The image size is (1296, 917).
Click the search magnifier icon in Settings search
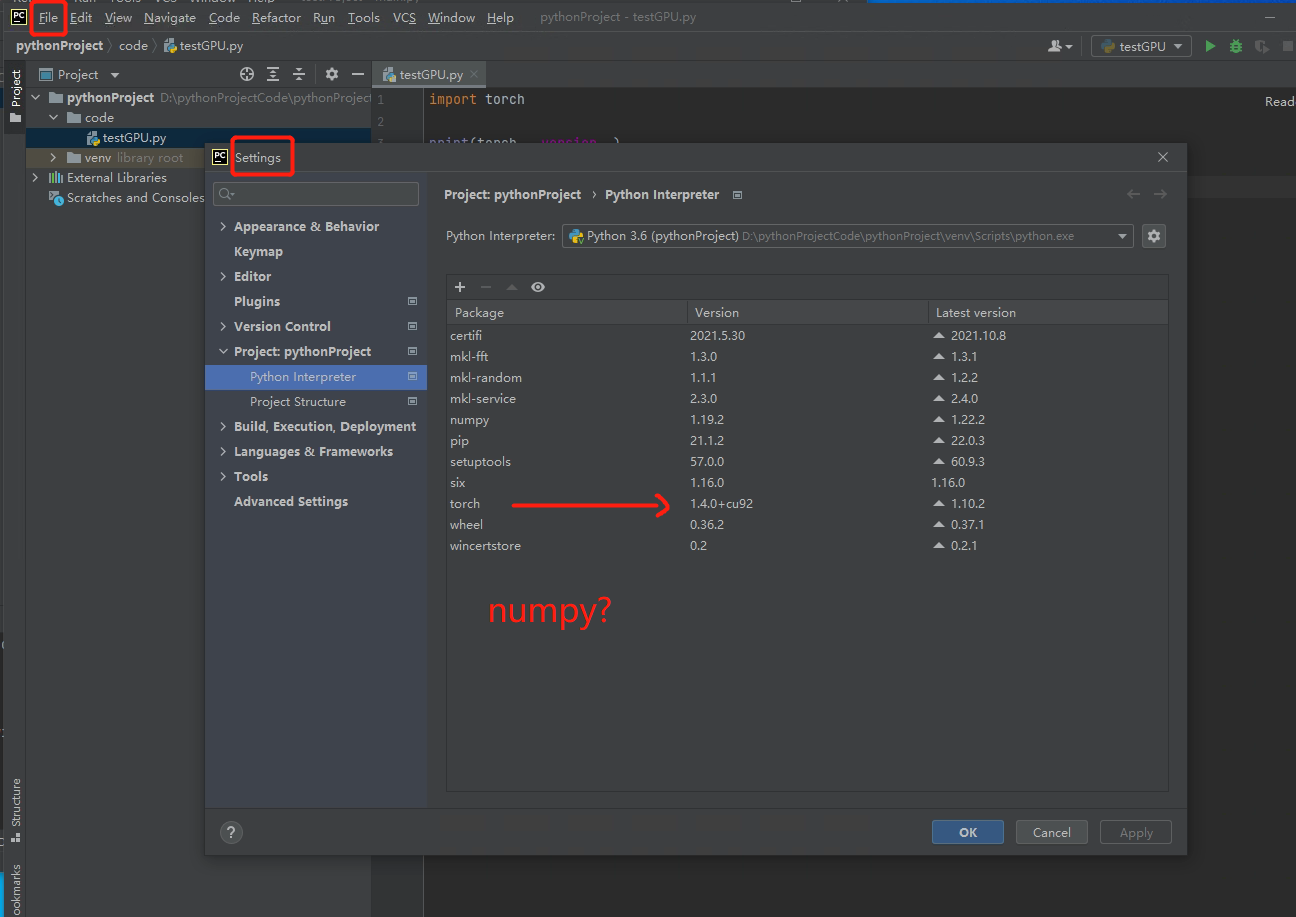click(226, 194)
